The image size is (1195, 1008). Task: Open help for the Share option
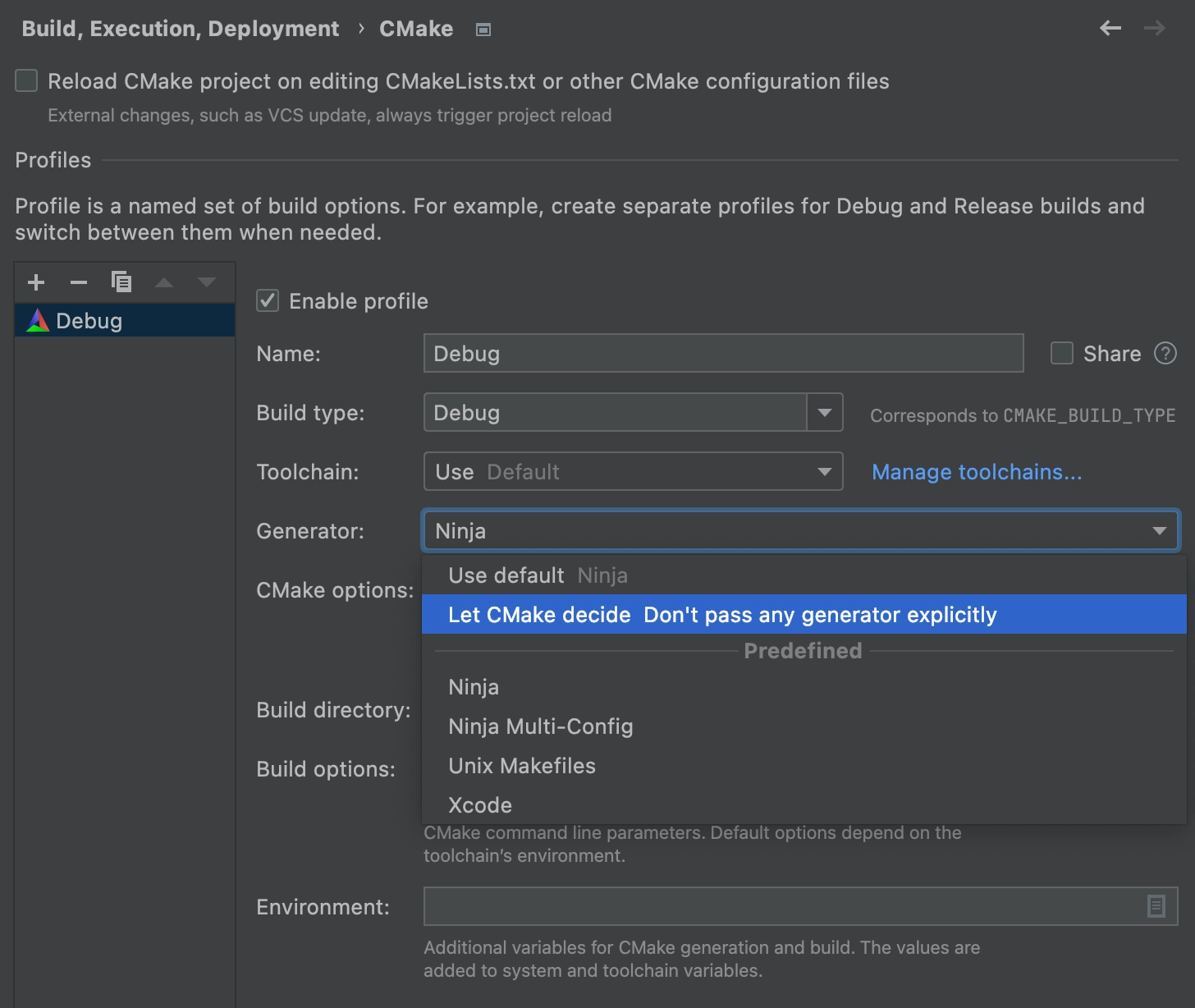coord(1165,353)
